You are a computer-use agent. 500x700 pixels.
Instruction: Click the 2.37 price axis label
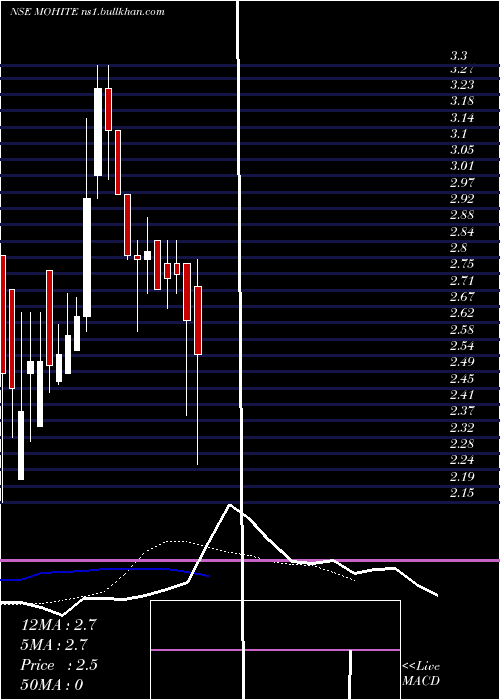pos(462,411)
